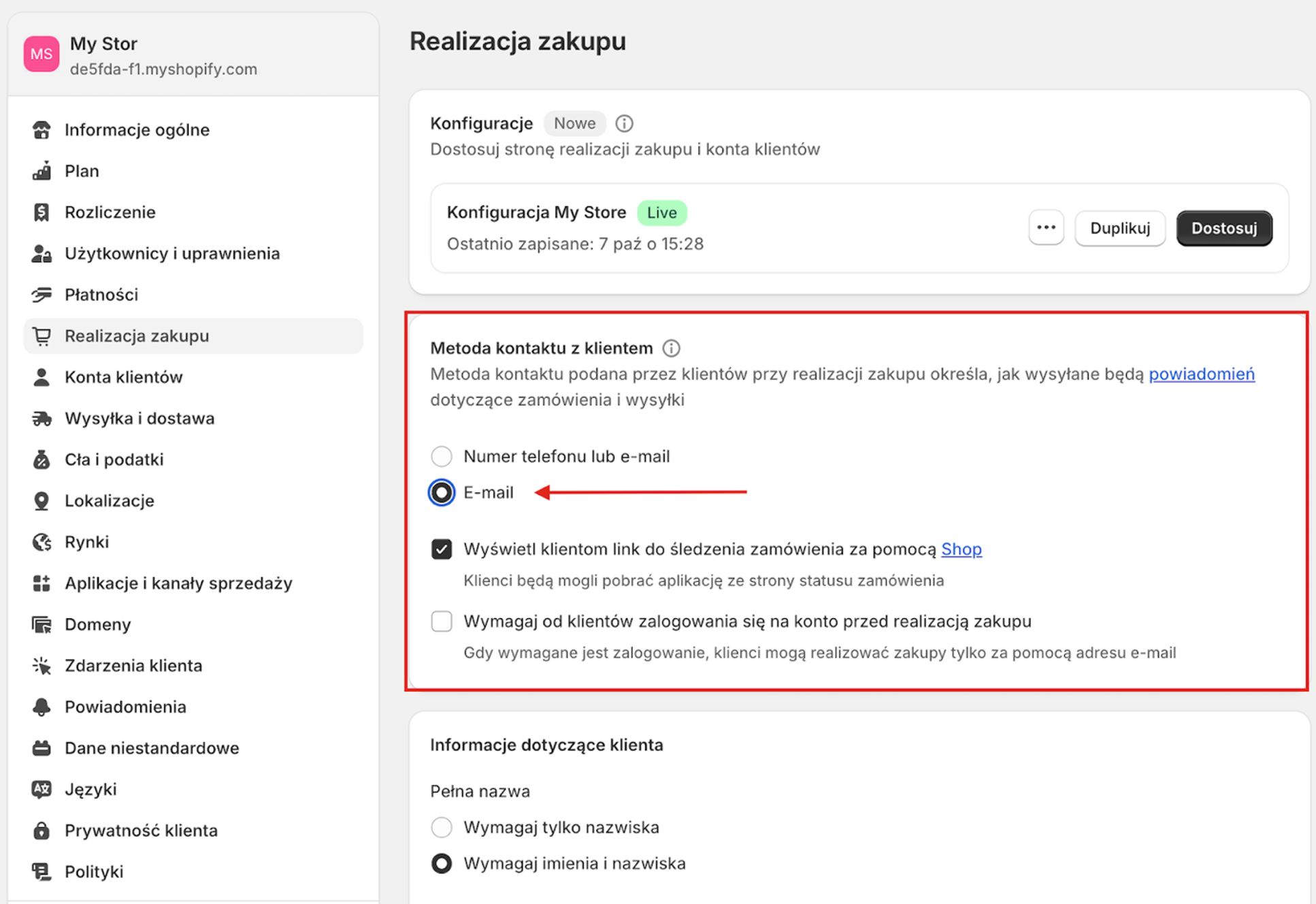Image resolution: width=1316 pixels, height=904 pixels.
Task: Click the info icon next to Konfiguracje
Action: click(x=624, y=123)
